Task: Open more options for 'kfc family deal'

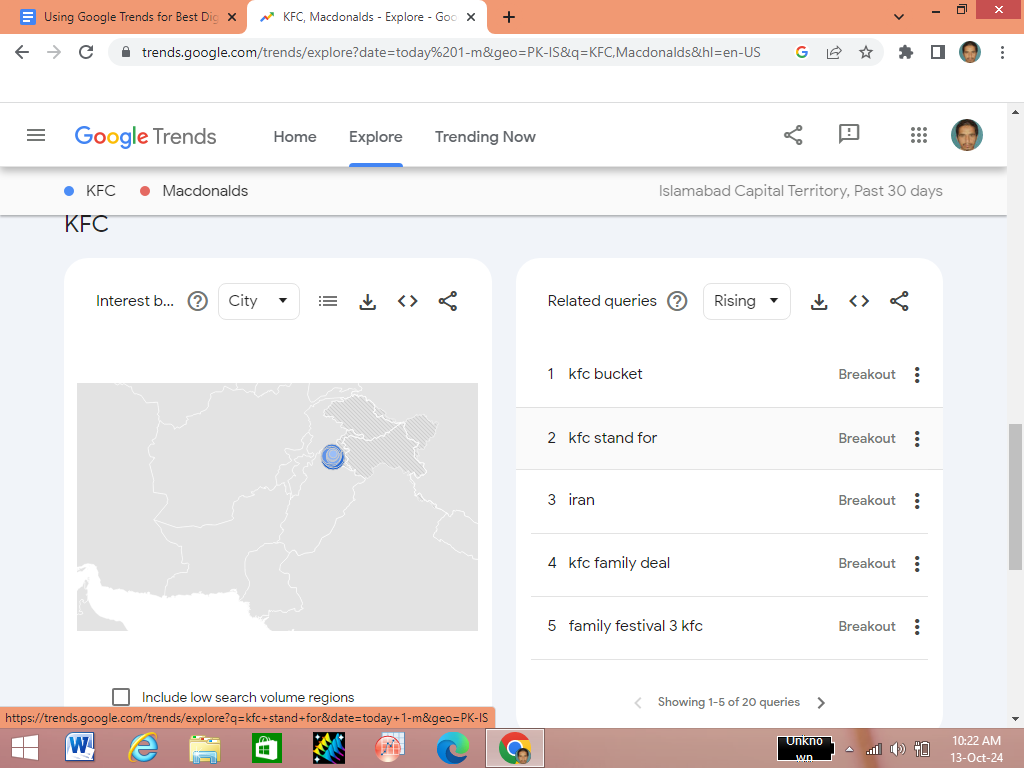Action: pyautogui.click(x=917, y=564)
